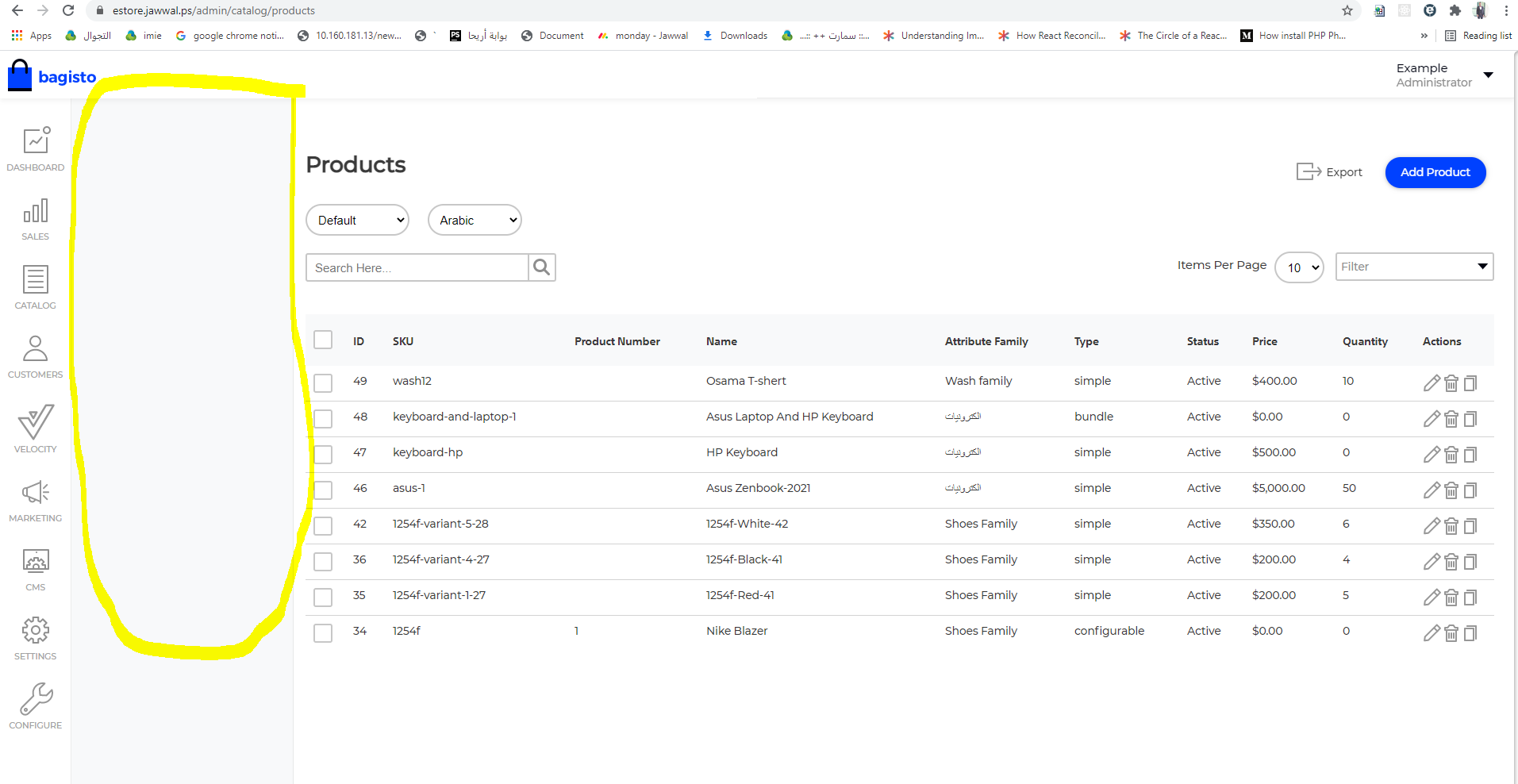Check the row for product ID 46

point(323,490)
